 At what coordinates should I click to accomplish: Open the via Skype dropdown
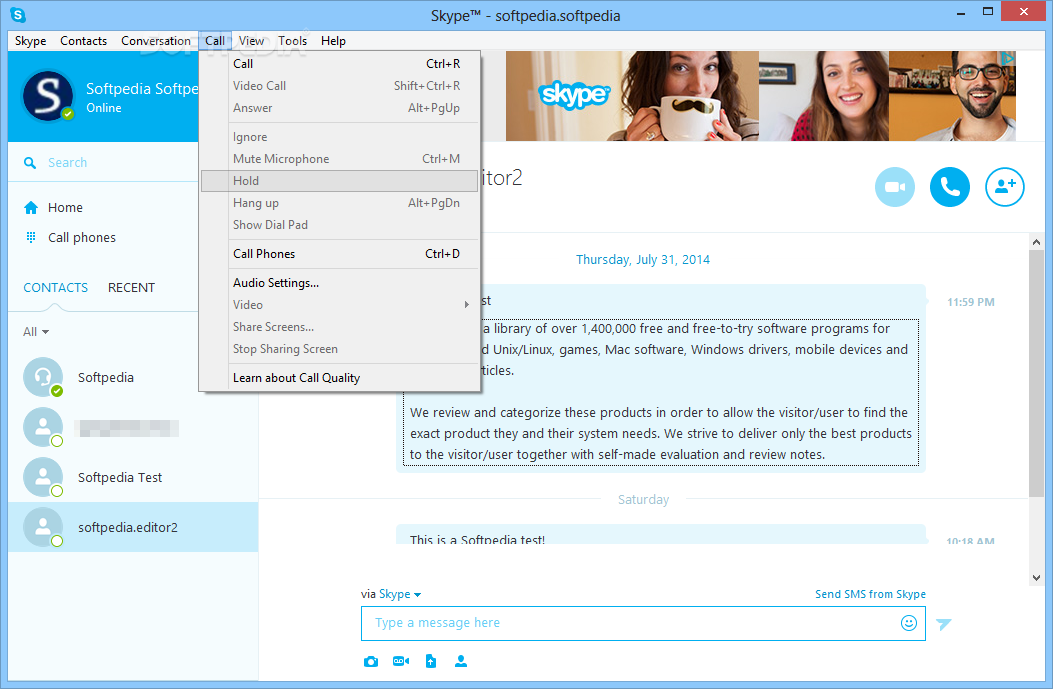coord(400,594)
